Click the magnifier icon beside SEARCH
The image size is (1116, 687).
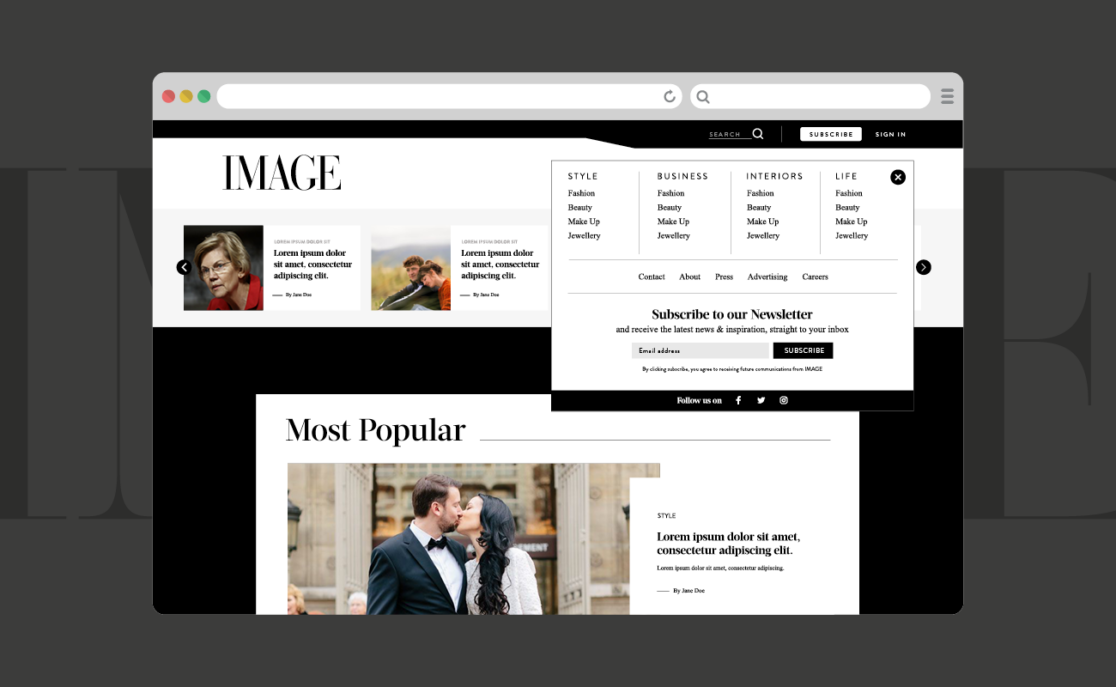pyautogui.click(x=758, y=134)
